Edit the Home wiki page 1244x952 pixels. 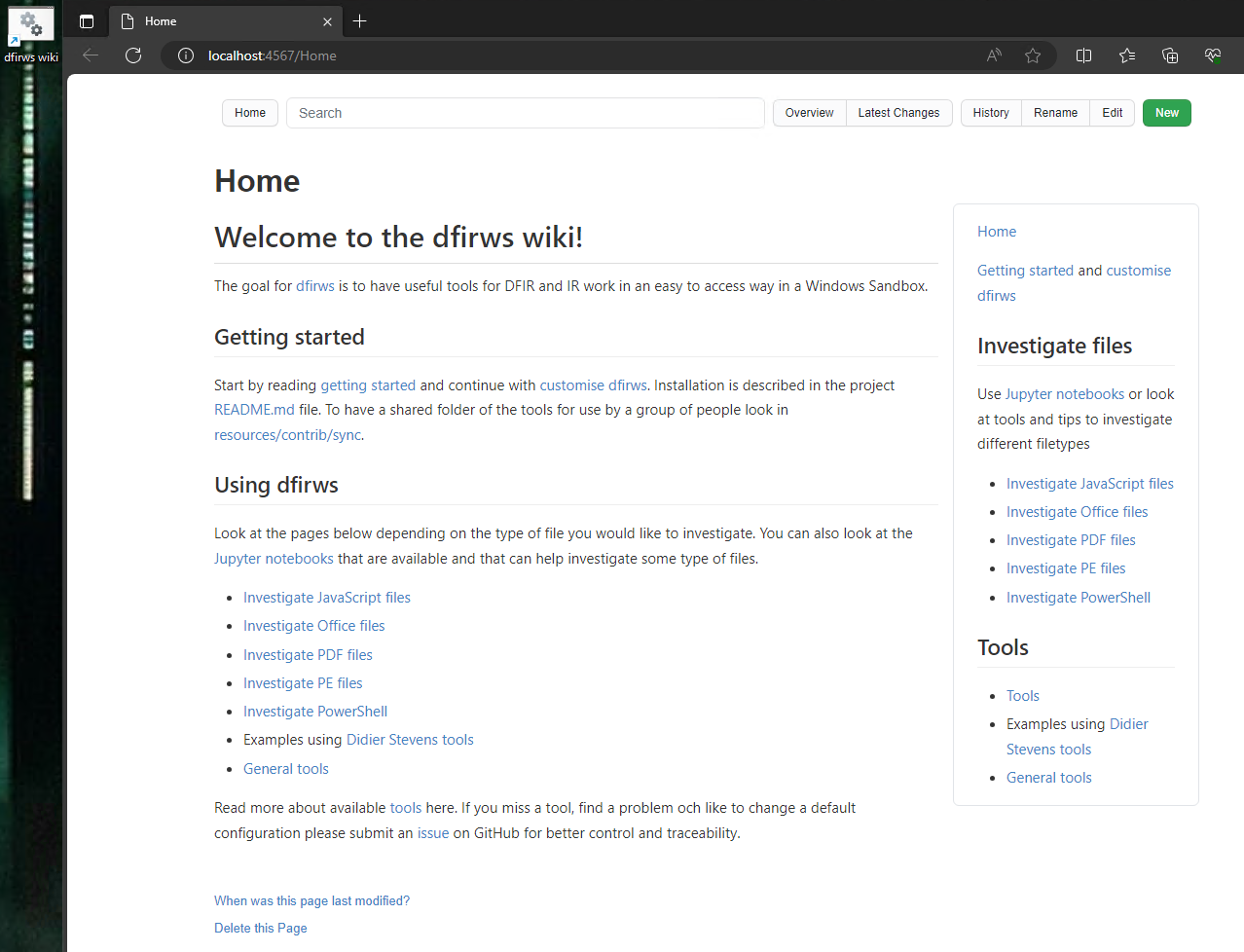tap(1112, 113)
